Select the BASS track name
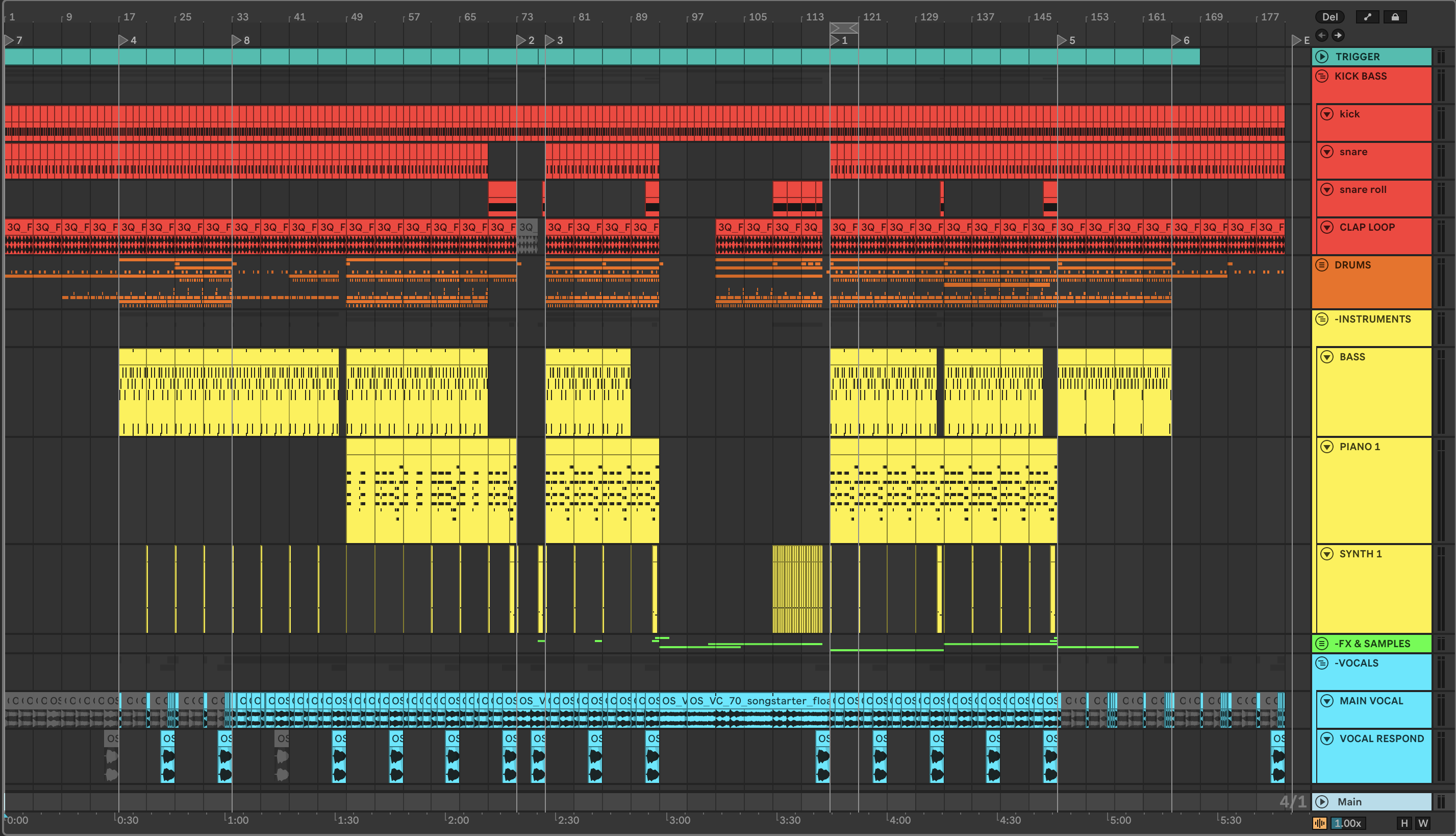 [1352, 357]
